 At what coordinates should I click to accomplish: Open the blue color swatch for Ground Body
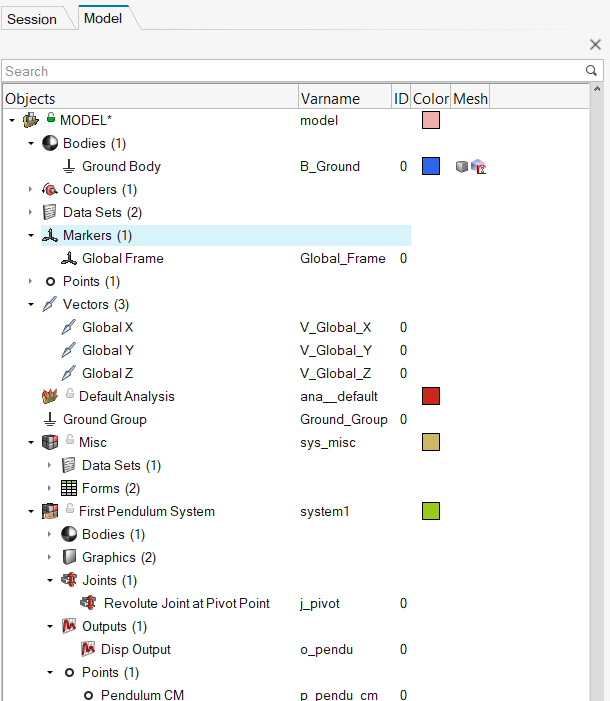point(431,167)
